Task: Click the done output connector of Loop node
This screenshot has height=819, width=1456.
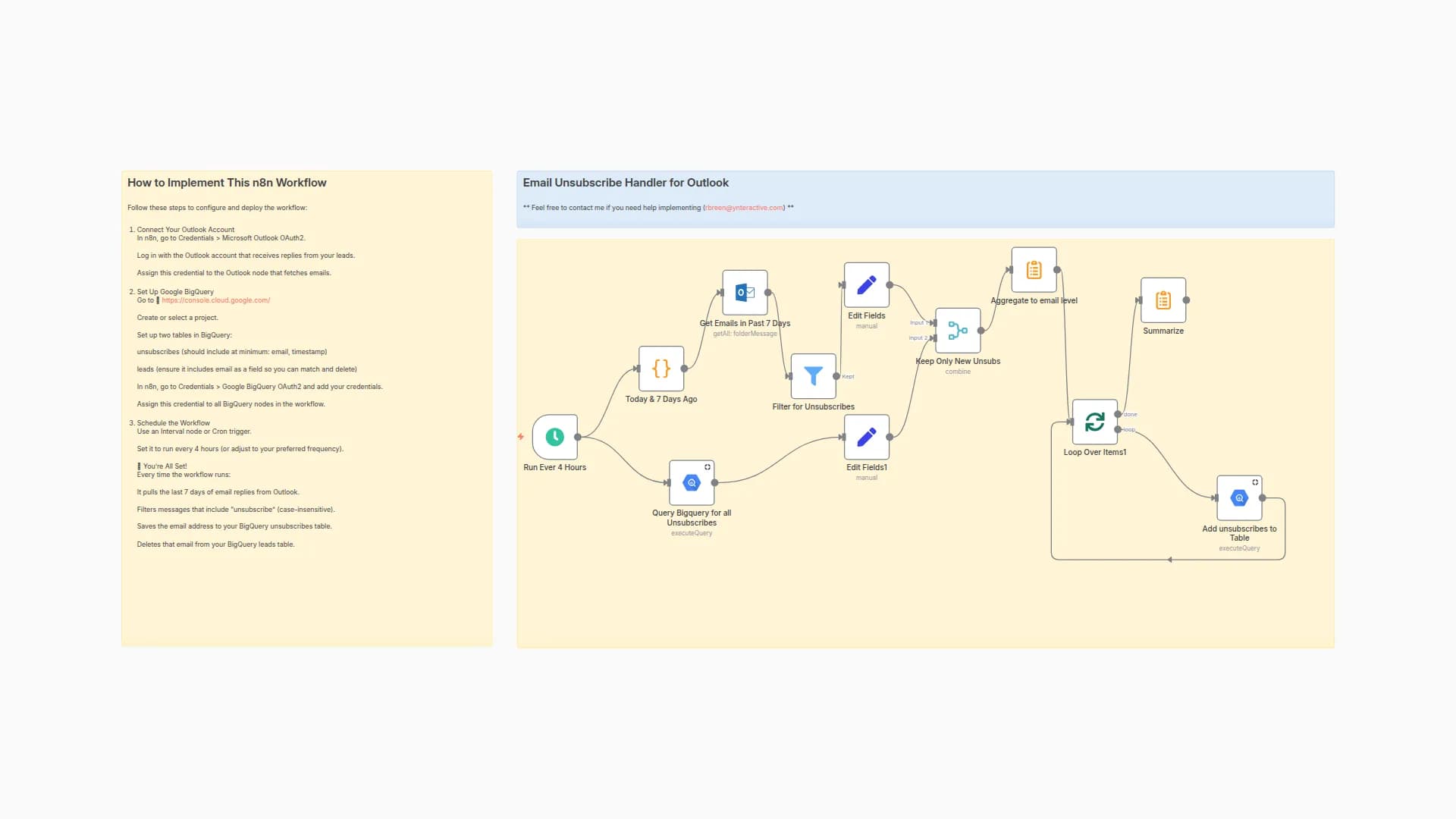Action: (x=1118, y=414)
